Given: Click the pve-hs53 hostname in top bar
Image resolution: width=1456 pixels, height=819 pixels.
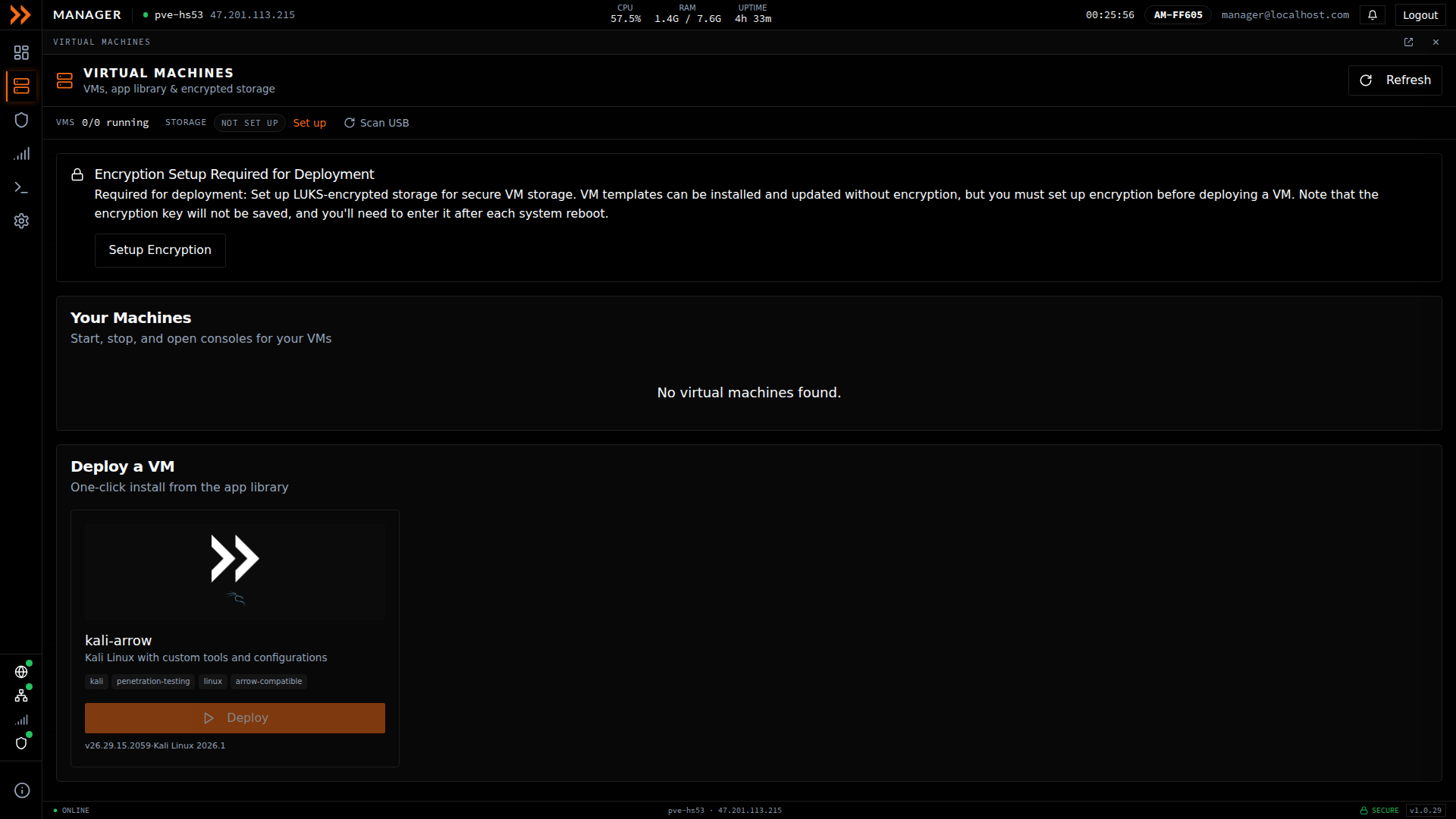Looking at the screenshot, I should click(x=179, y=15).
